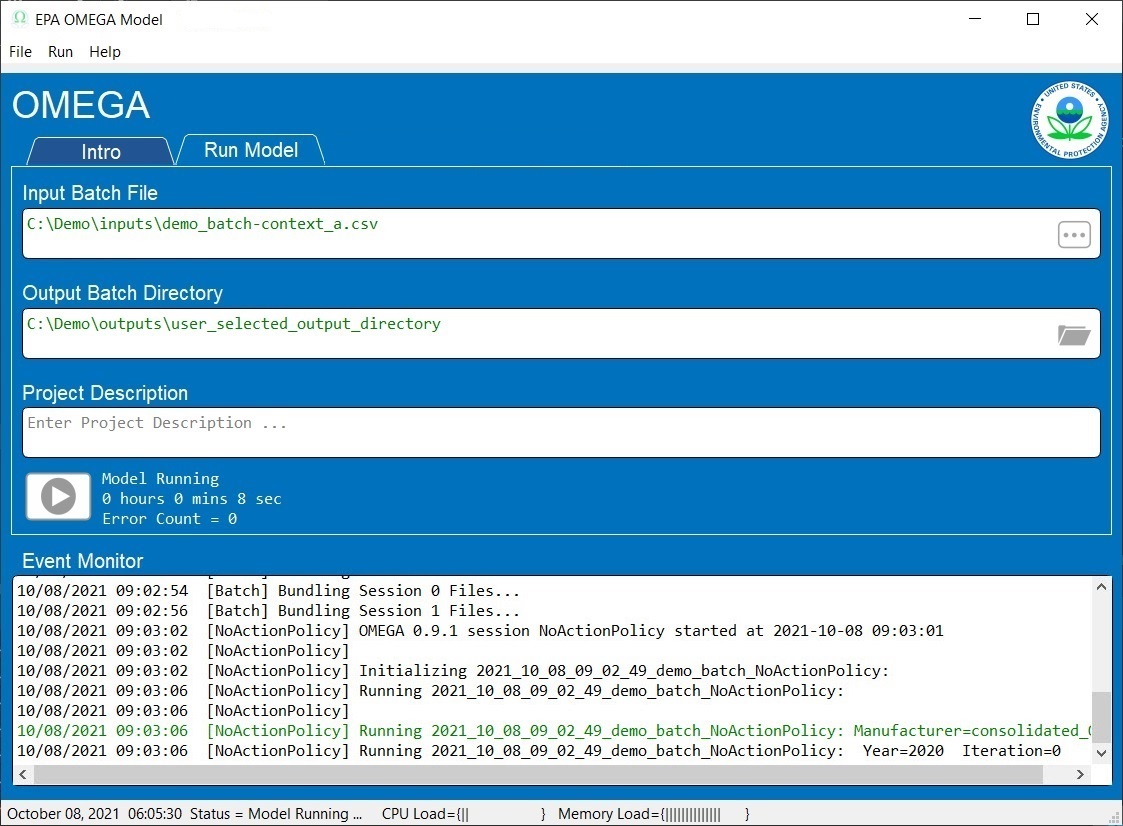Click the 'October 08, 2021' date in status bar

[63, 814]
